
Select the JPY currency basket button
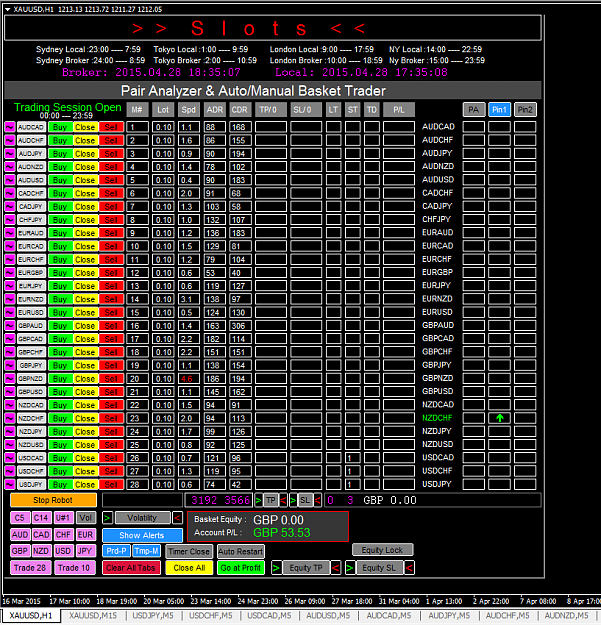coord(85,551)
